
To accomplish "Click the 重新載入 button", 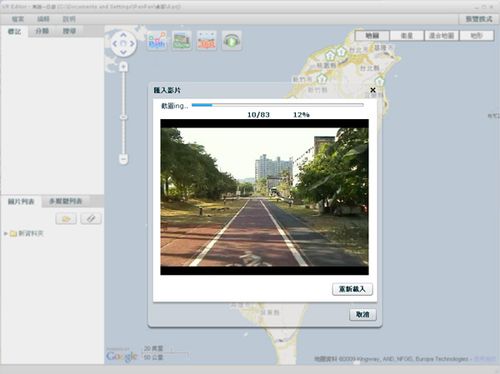I will pos(352,289).
